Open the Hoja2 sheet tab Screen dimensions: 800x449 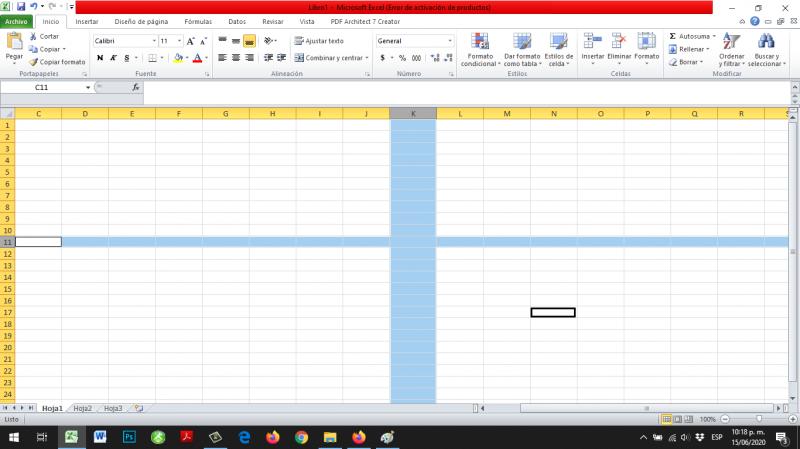[x=82, y=408]
